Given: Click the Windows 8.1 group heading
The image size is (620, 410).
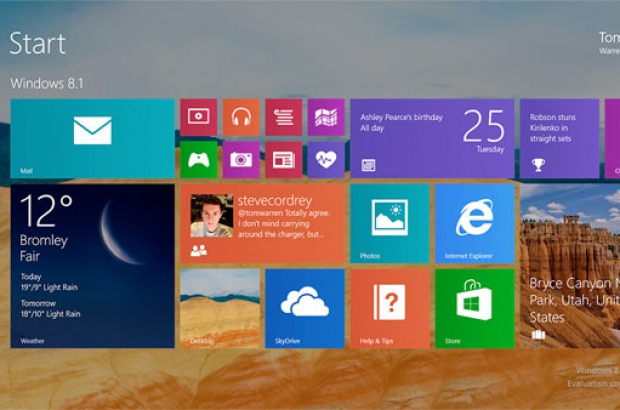Looking at the screenshot, I should 47,83.
